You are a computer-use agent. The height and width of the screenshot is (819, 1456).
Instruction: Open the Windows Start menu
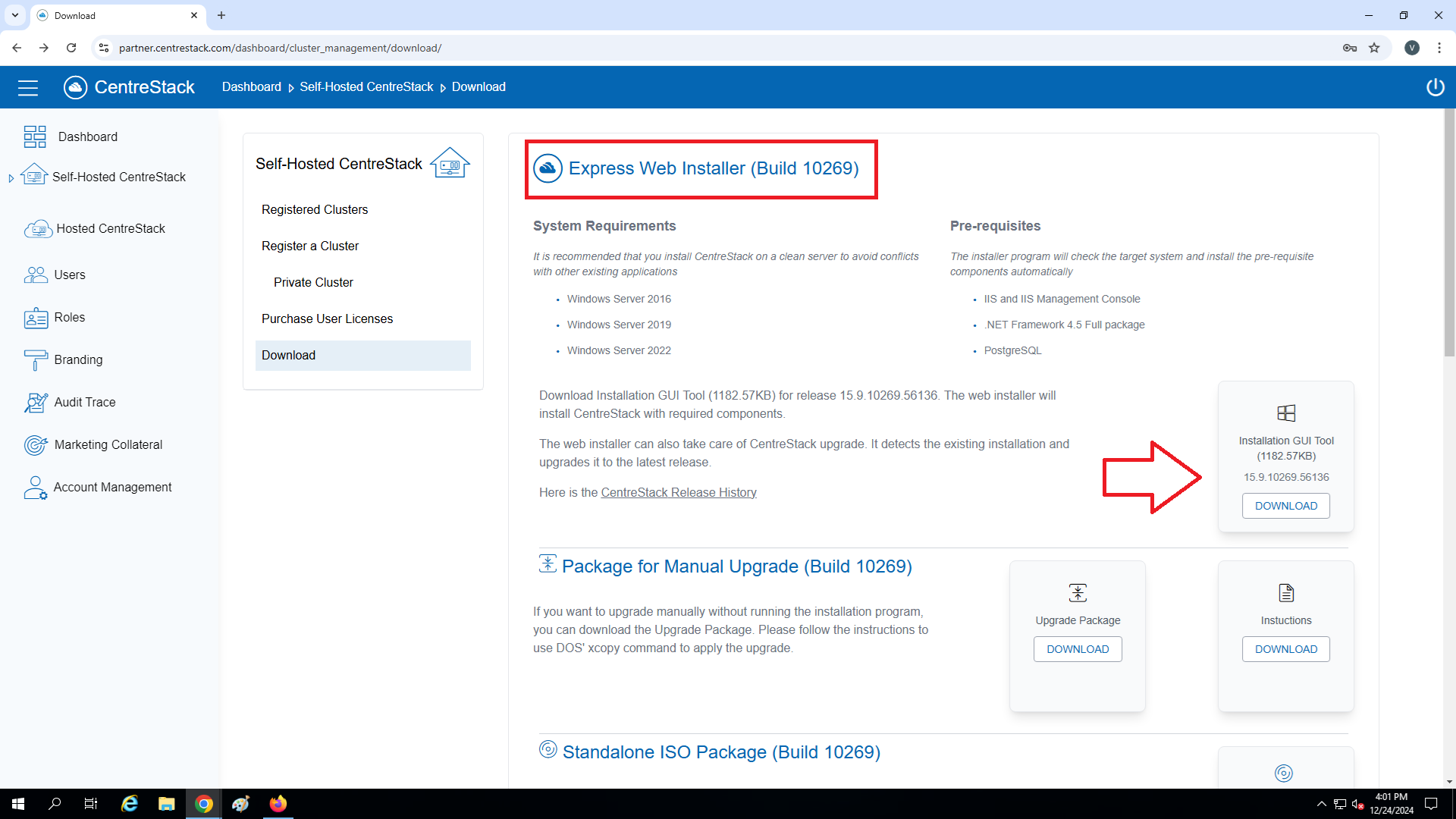[x=18, y=804]
